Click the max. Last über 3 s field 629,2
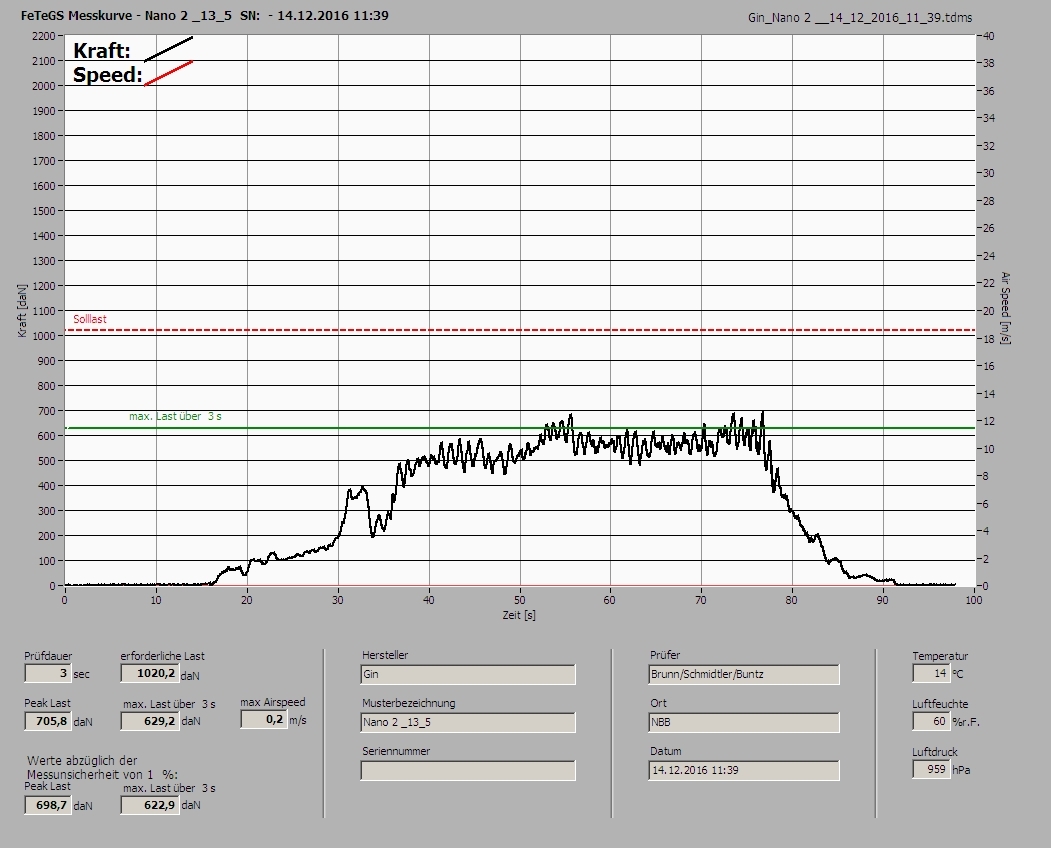Viewport: 1051px width, 848px height. click(149, 721)
